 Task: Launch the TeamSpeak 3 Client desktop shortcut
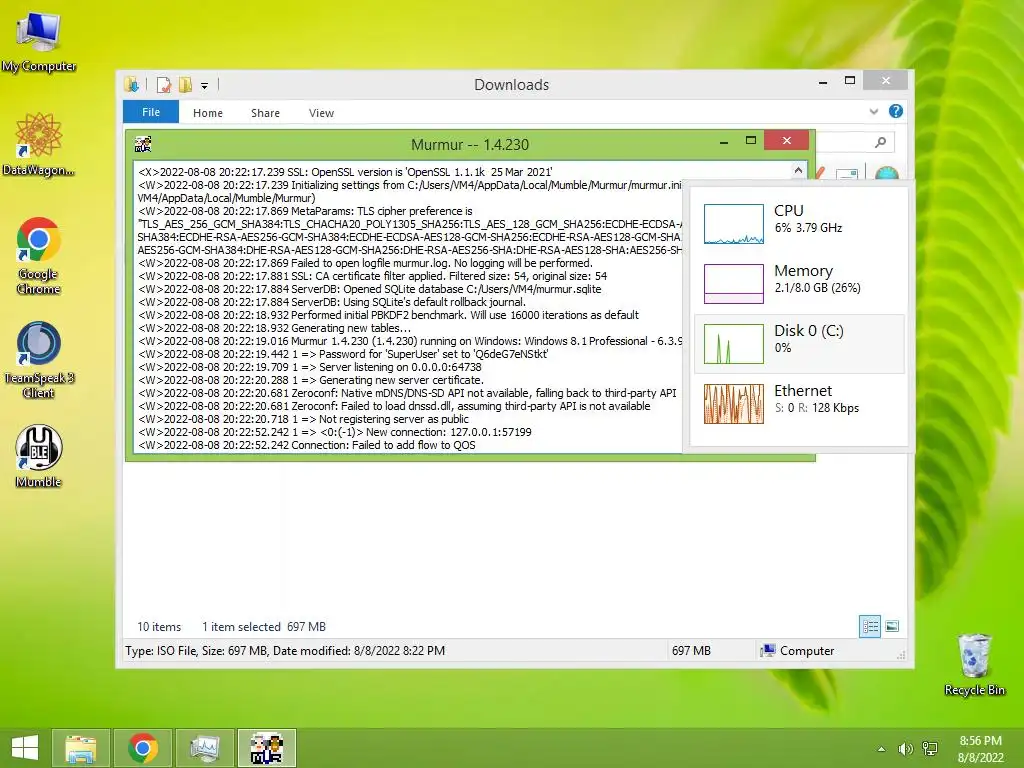tap(39, 359)
